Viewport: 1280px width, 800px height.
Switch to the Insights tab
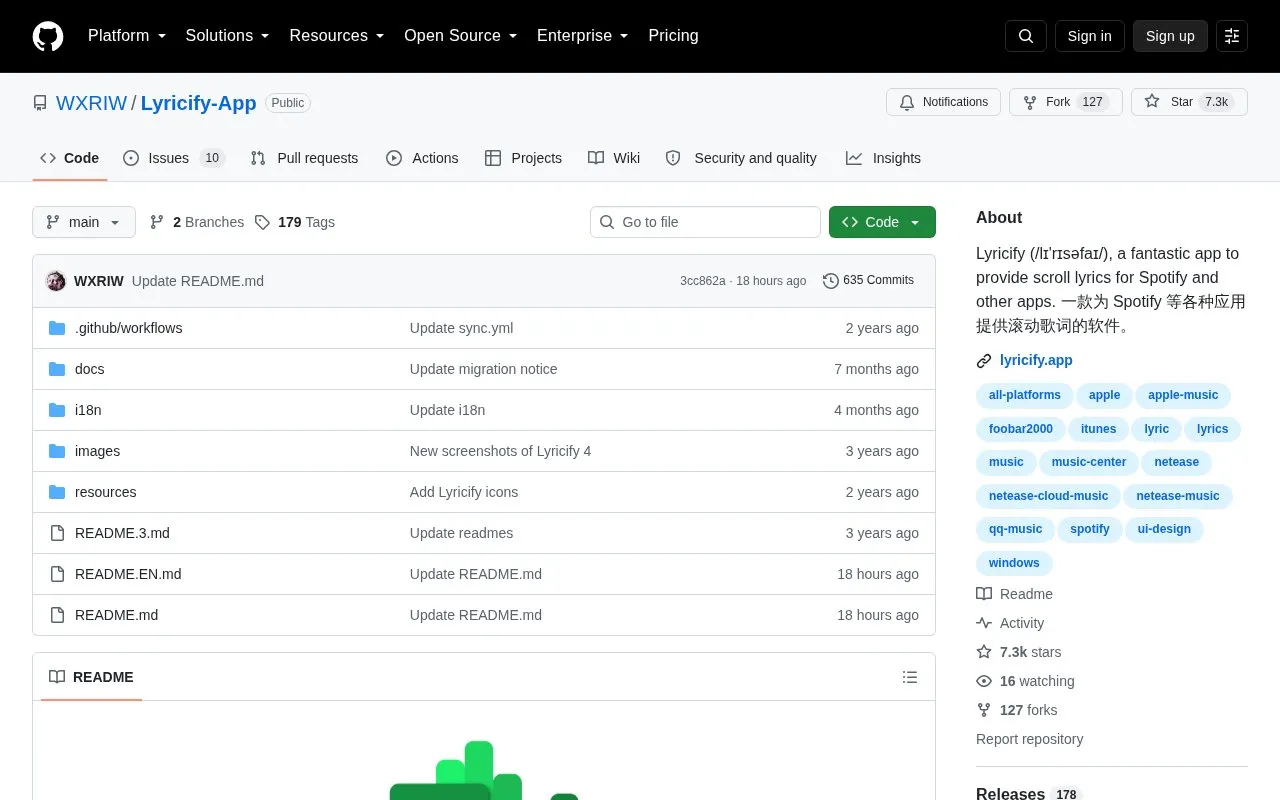tap(883, 158)
